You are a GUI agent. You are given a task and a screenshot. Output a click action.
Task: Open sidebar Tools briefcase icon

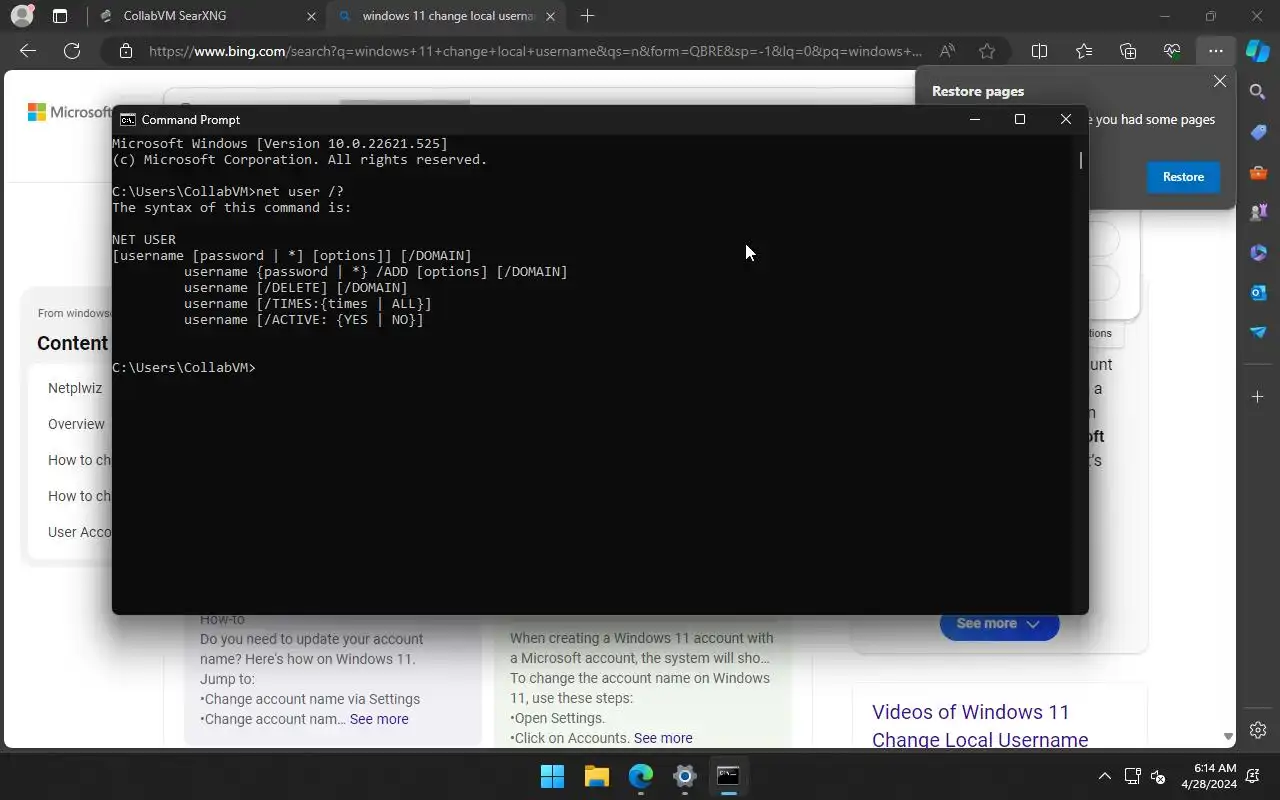tap(1258, 172)
